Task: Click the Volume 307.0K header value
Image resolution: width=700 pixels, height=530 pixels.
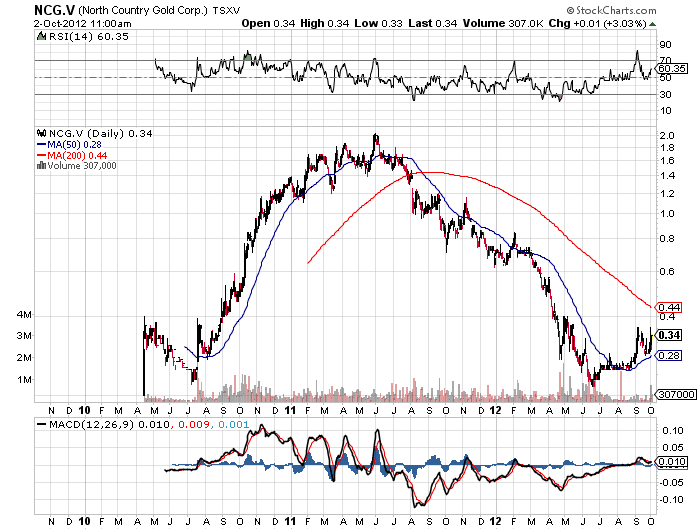Action: pos(503,23)
